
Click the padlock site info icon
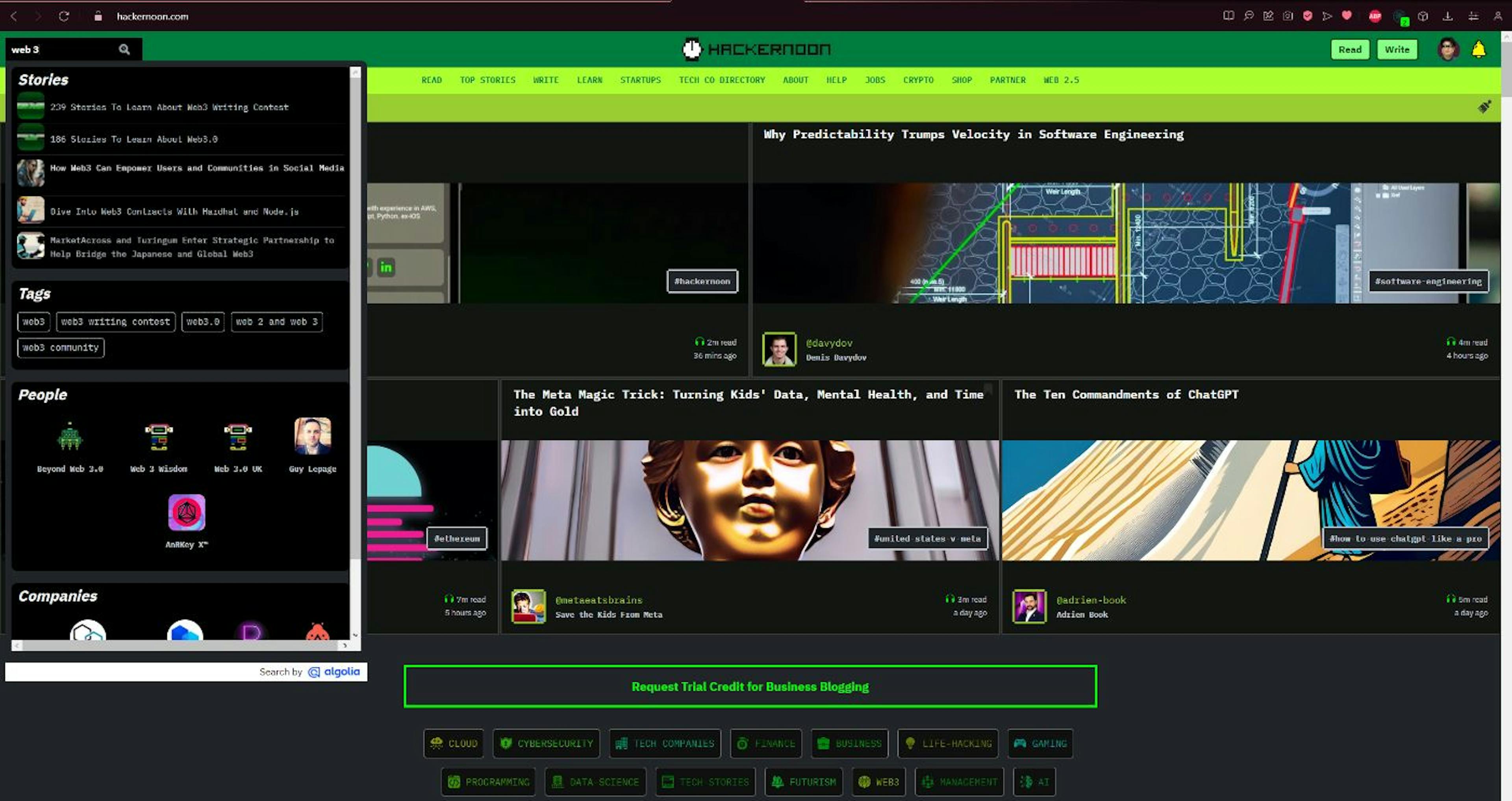[98, 17]
